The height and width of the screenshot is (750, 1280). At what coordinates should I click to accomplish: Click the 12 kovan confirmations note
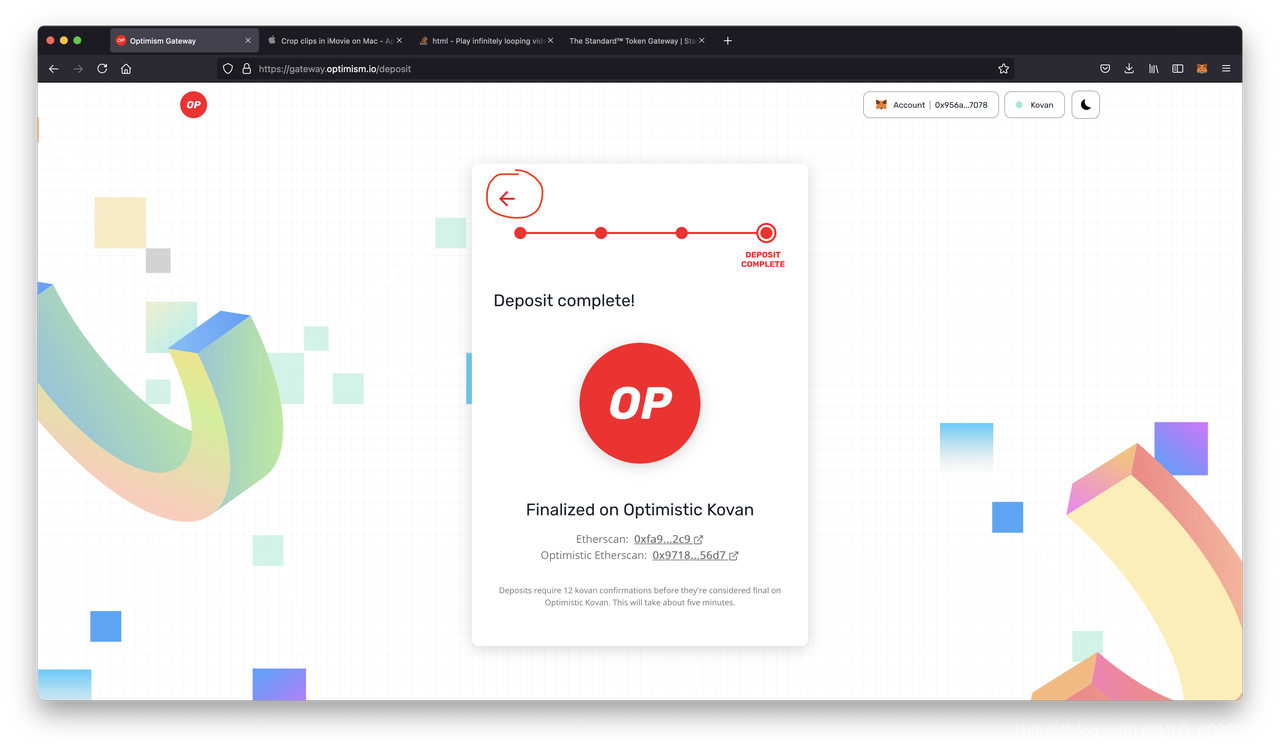click(x=640, y=596)
